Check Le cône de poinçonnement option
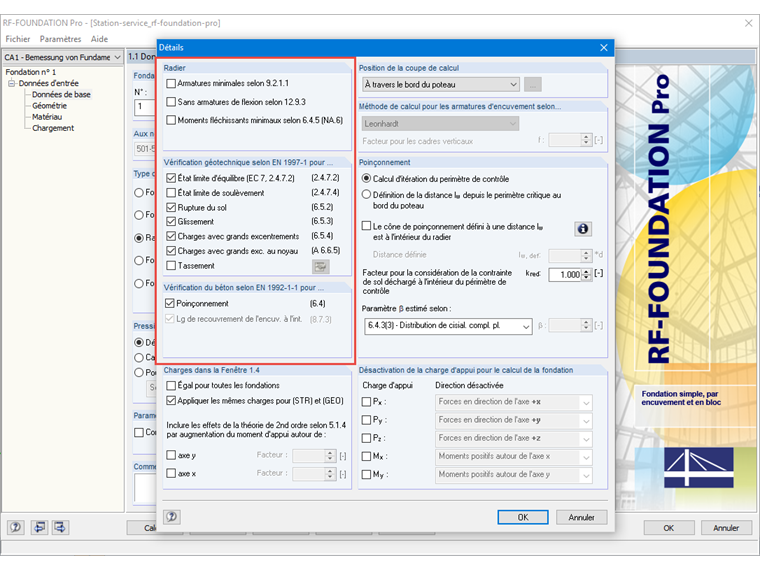Screen dimensions: 760x570 [366, 226]
